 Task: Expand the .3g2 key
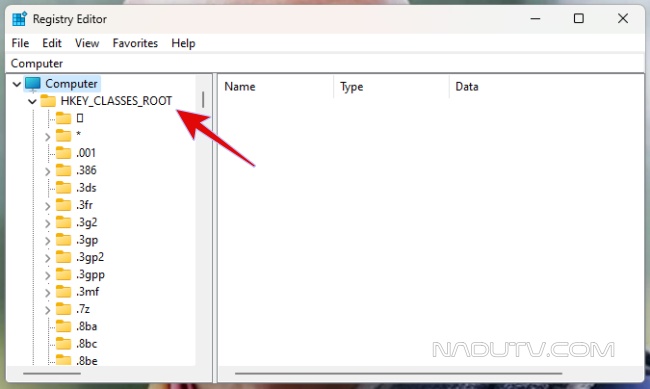48,224
